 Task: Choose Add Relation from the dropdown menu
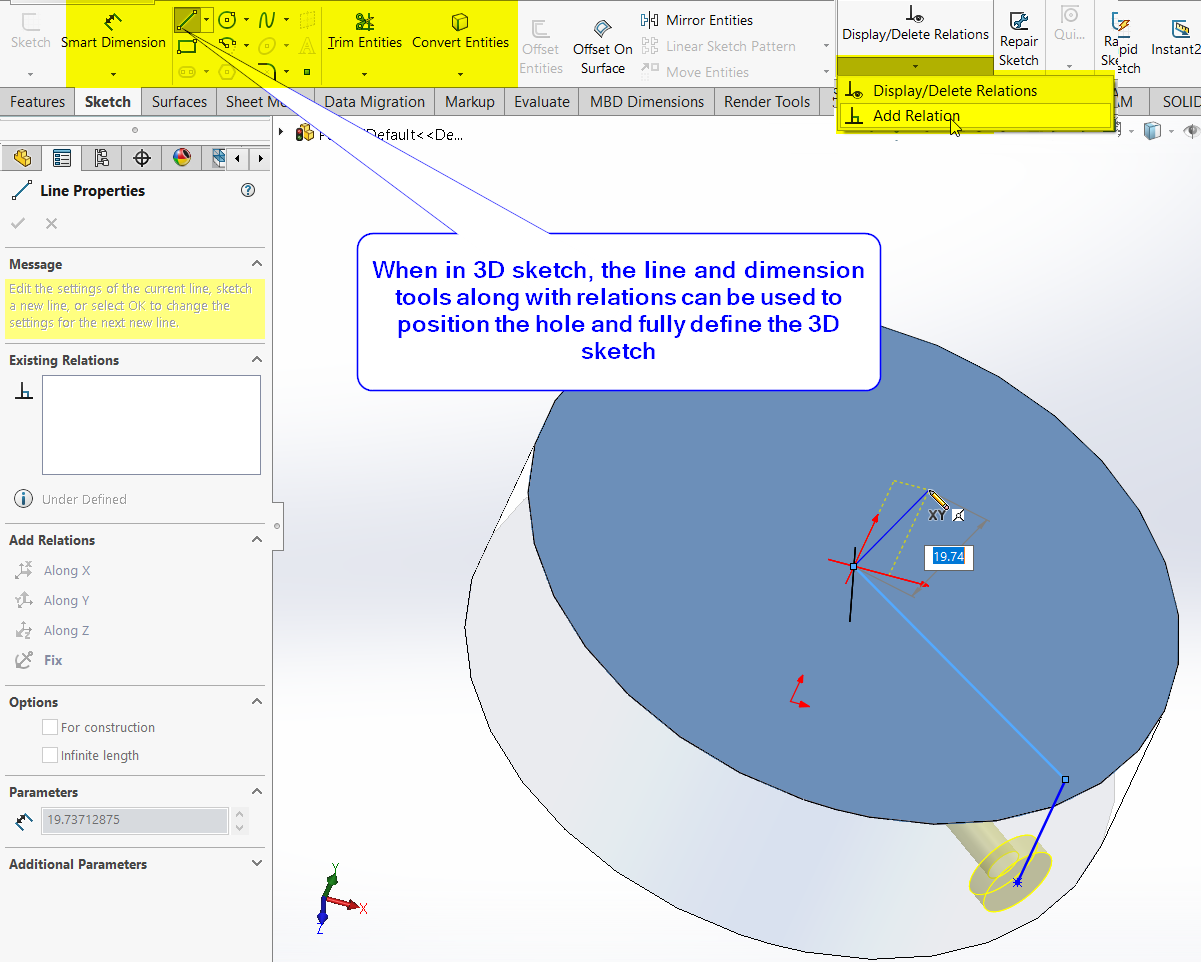pyautogui.click(x=916, y=116)
